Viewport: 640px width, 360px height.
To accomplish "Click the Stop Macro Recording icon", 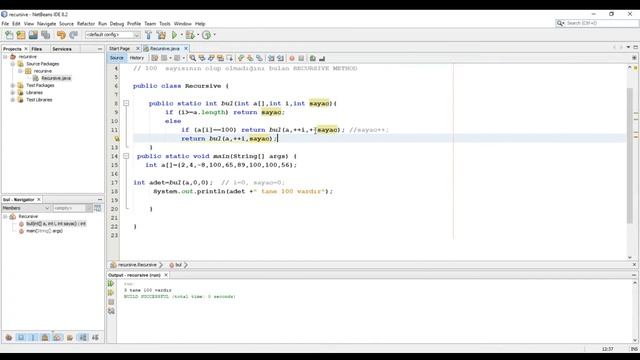I will pos(301,58).
